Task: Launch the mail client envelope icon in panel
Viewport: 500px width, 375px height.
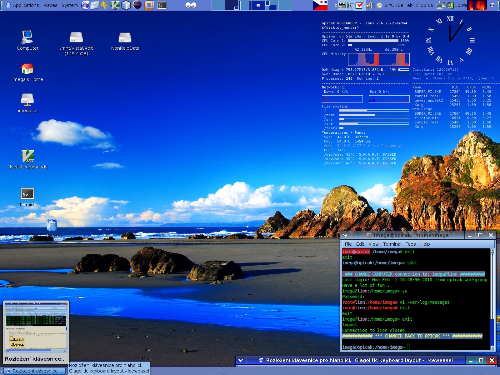Action: point(95,5)
